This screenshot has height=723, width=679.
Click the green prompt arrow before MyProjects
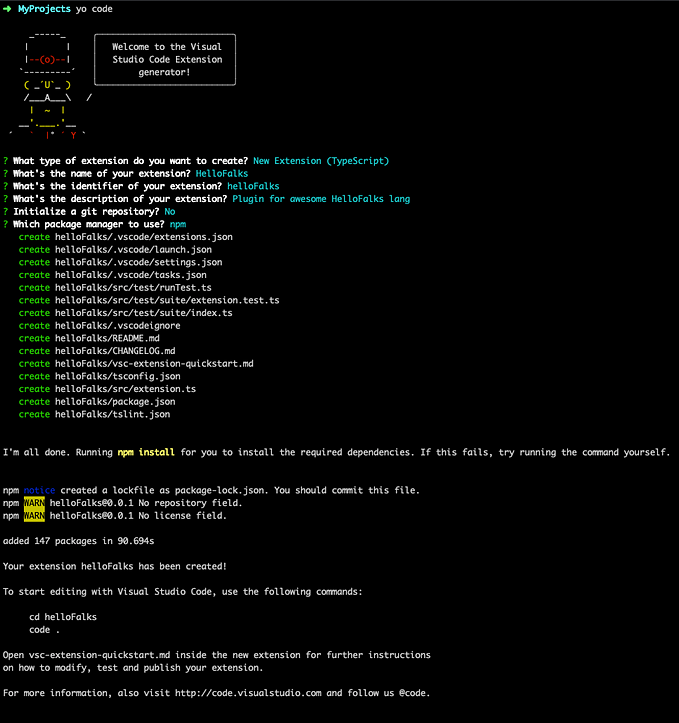pyautogui.click(x=7, y=9)
